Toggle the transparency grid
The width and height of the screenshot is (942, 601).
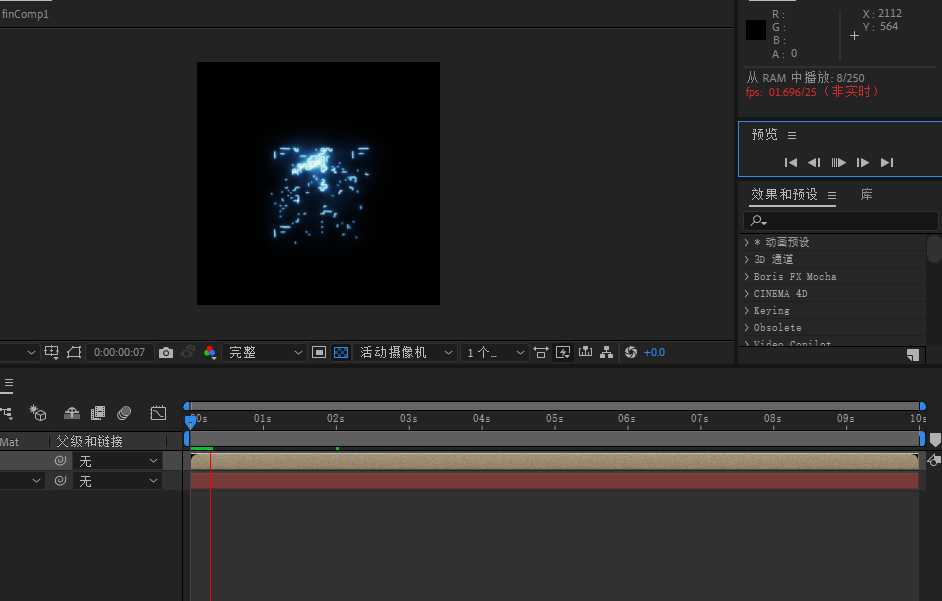point(341,352)
